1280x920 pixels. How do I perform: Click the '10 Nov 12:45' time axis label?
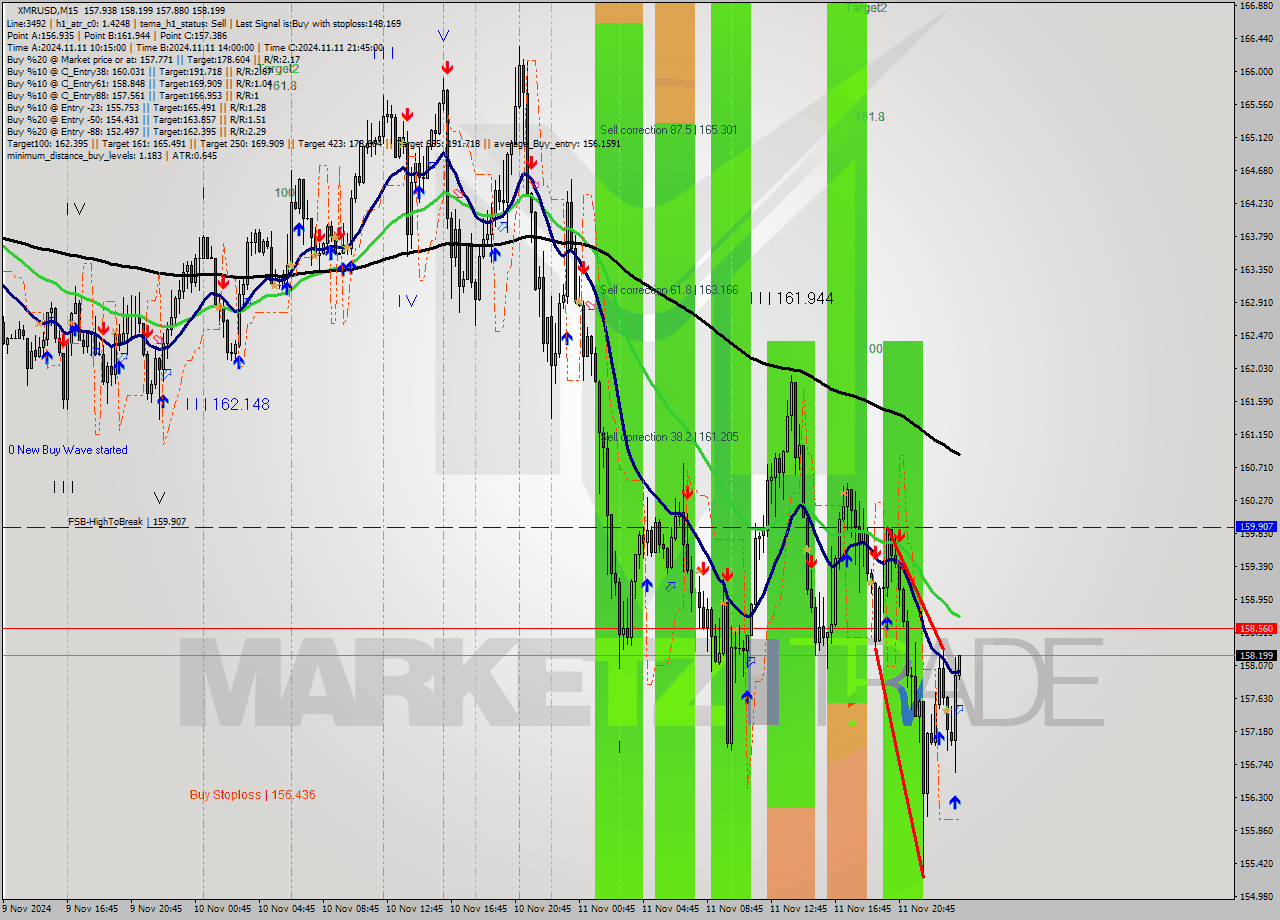415,909
